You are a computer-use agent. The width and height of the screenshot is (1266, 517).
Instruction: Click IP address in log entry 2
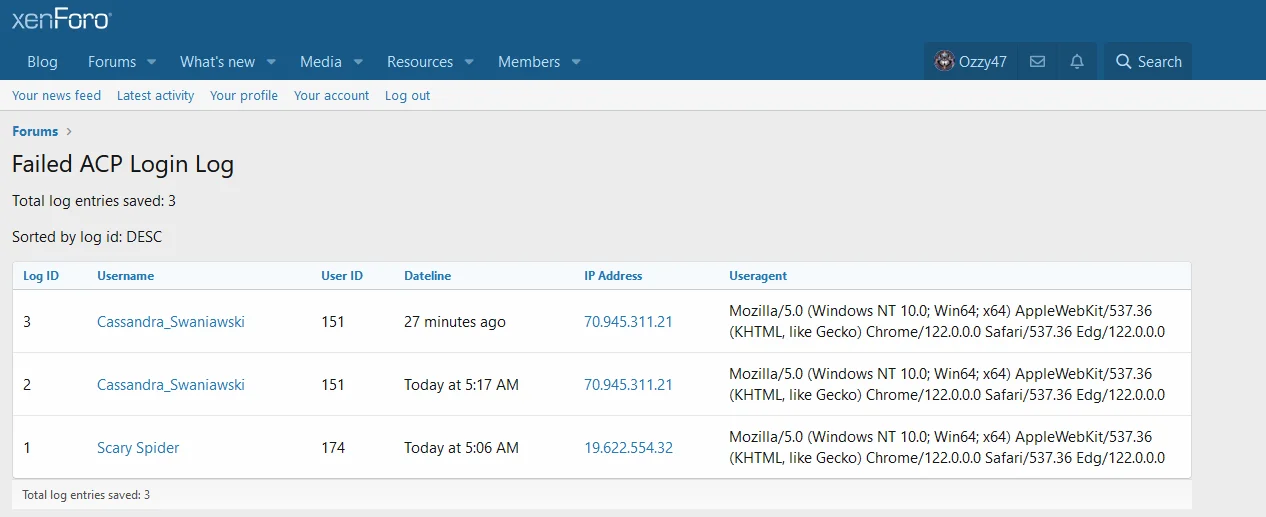coord(628,385)
